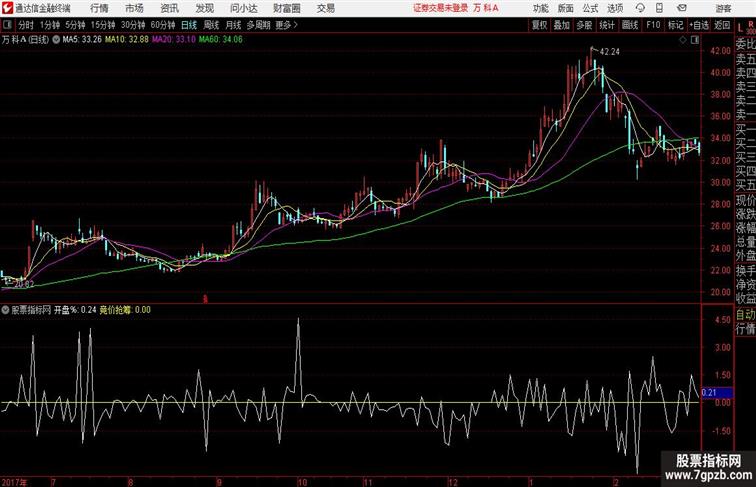
Task: Switch to 周线 weekly period
Action: 211,25
